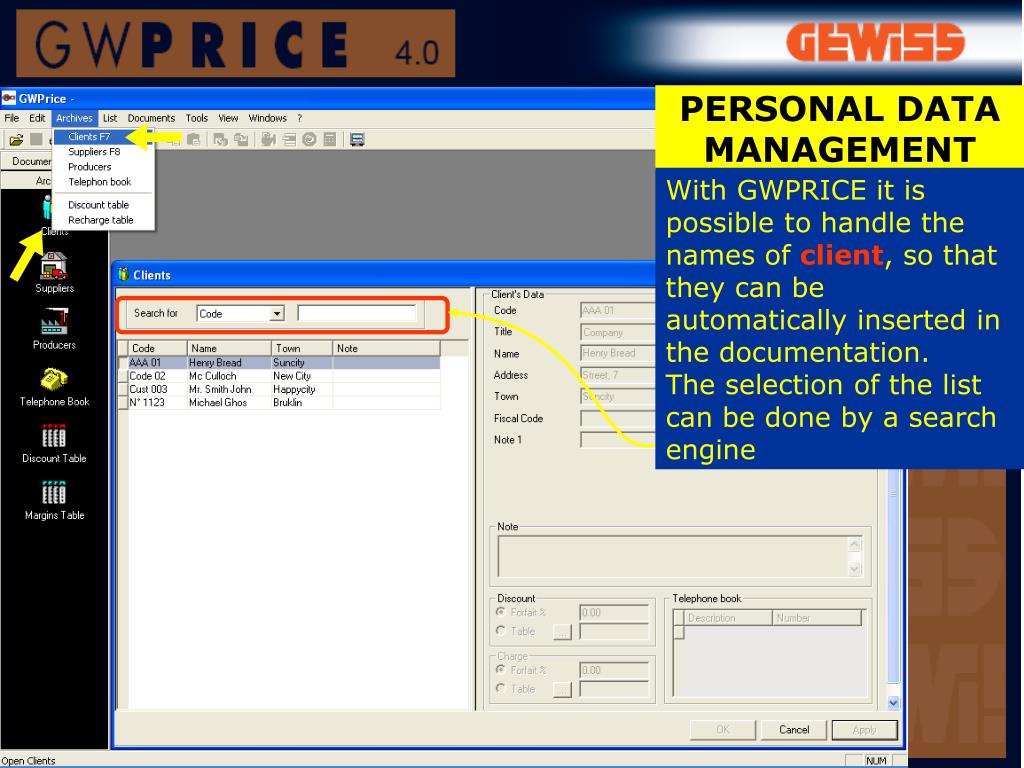Click the OK button
The width and height of the screenshot is (1024, 768).
[723, 730]
